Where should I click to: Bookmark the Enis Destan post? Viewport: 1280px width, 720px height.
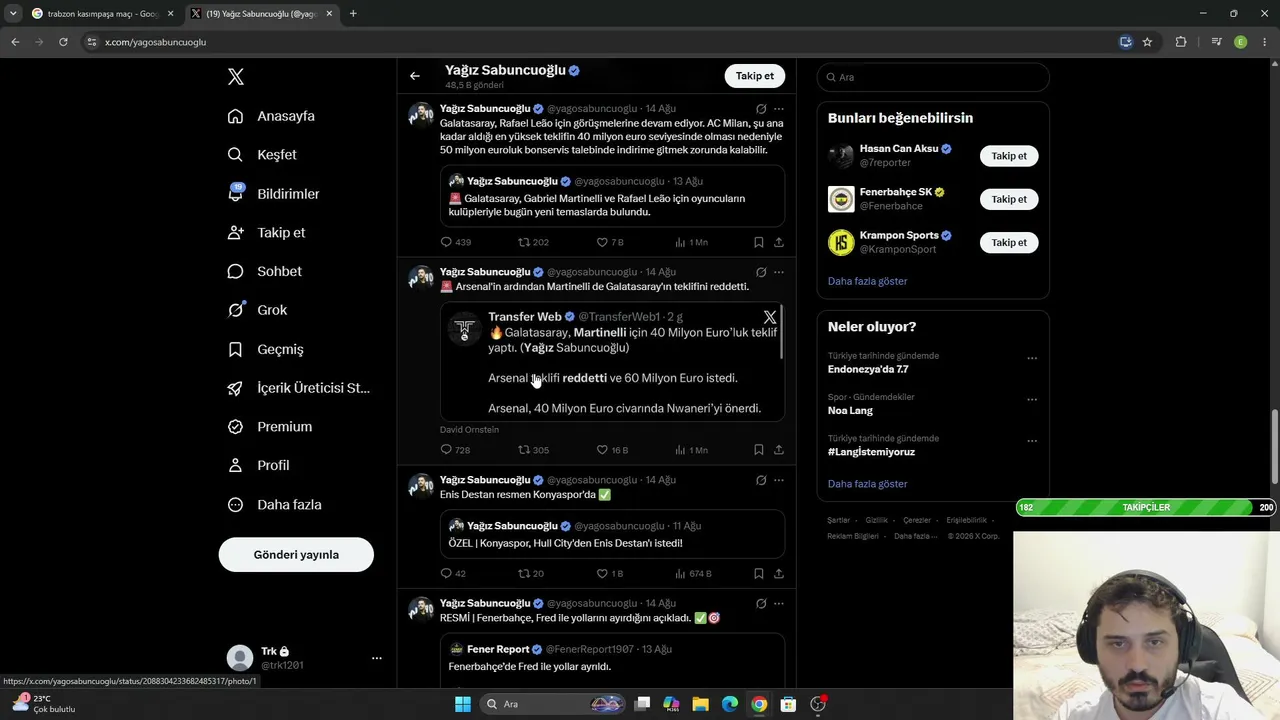point(759,574)
